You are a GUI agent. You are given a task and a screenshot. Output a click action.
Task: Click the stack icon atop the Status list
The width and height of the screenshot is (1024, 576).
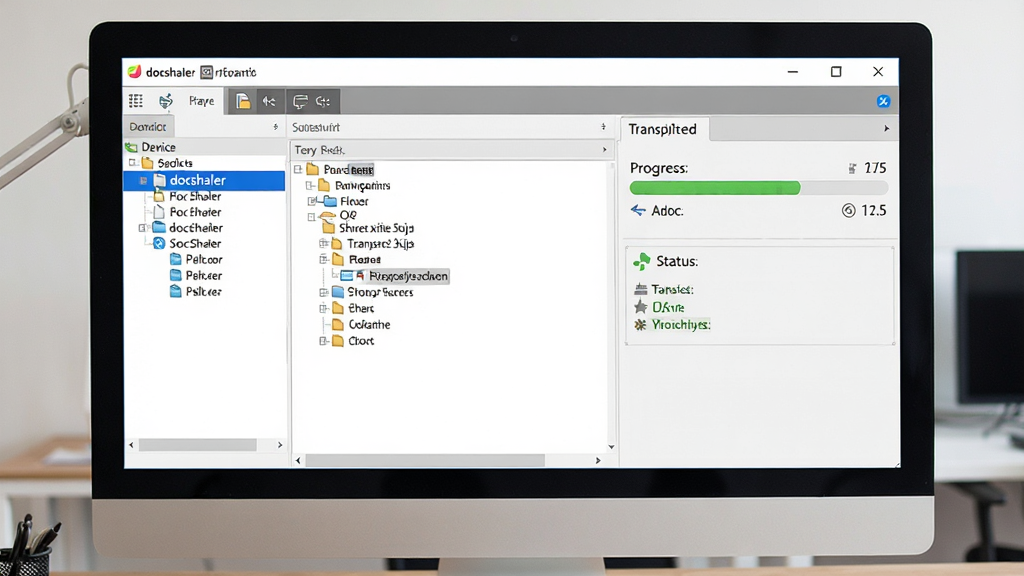click(641, 289)
